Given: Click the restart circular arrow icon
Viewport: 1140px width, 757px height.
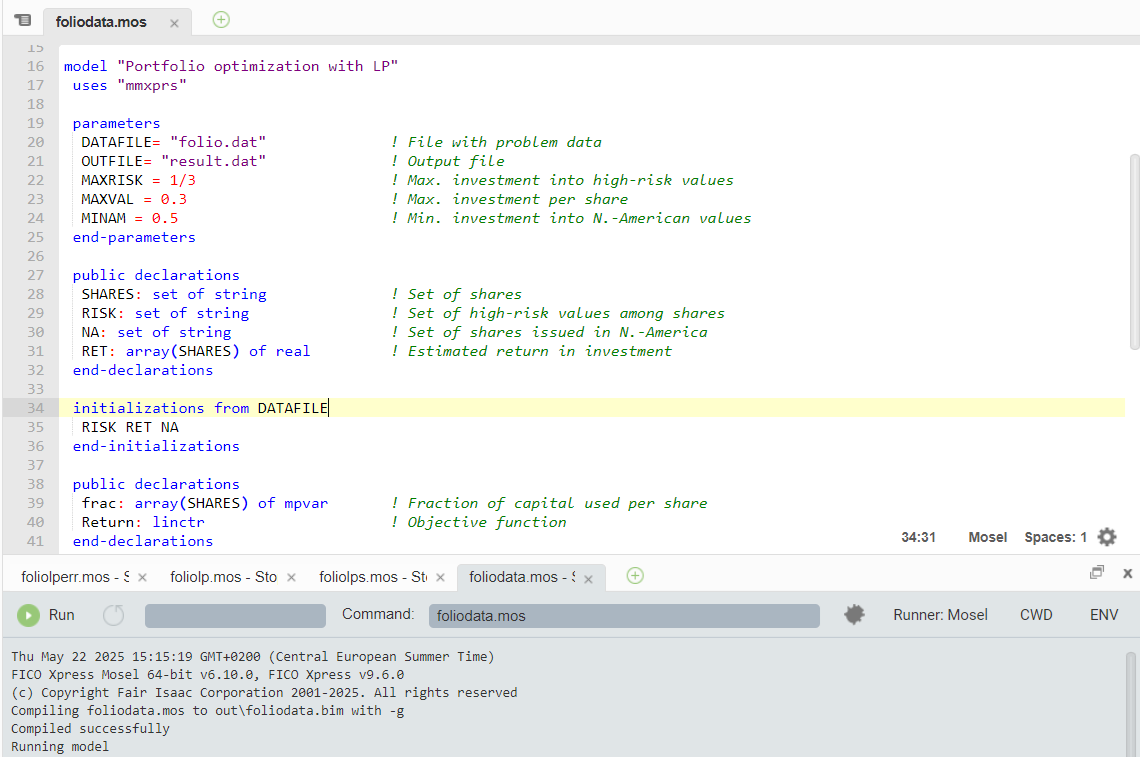Looking at the screenshot, I should tap(114, 616).
